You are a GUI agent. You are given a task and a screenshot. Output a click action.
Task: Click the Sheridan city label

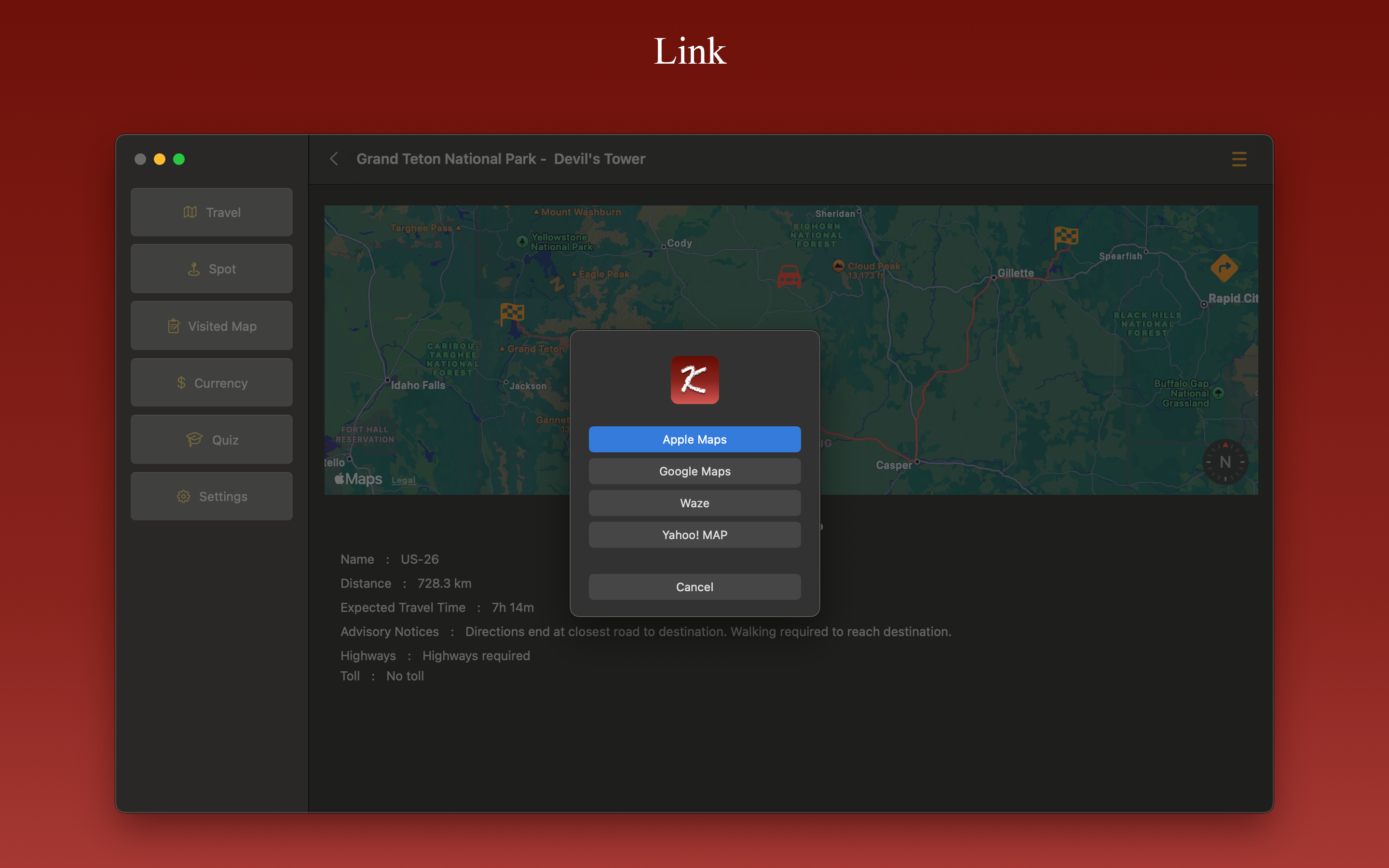pyautogui.click(x=835, y=214)
